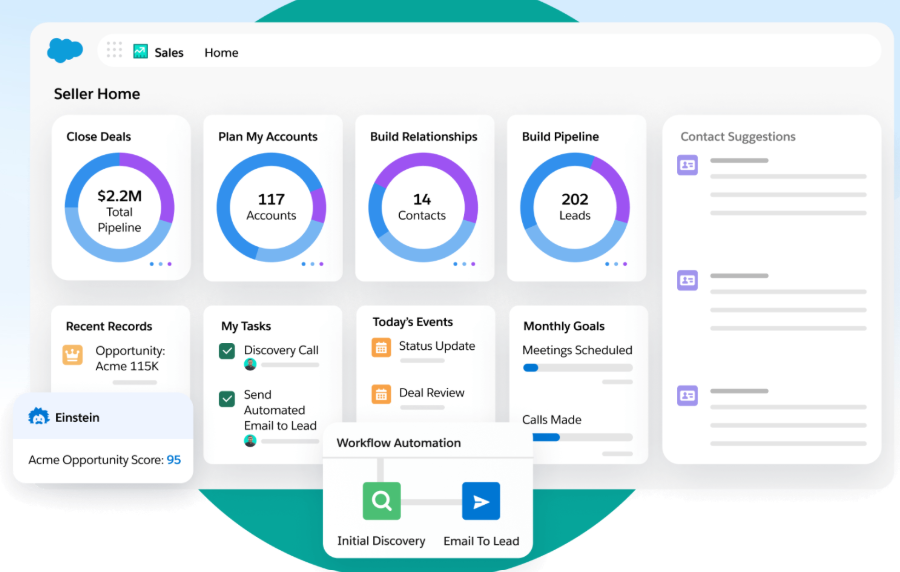Open the App Launcher dots grid
The height and width of the screenshot is (572, 900).
pyautogui.click(x=114, y=50)
